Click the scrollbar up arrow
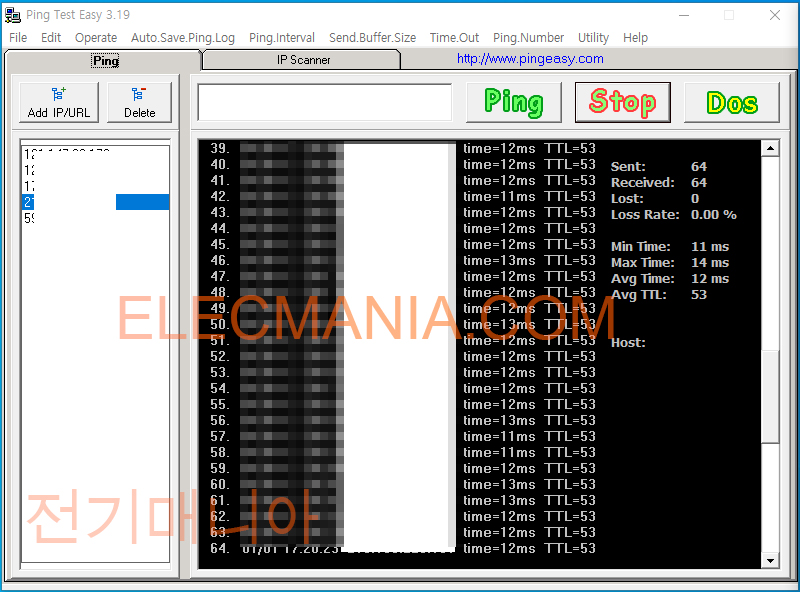This screenshot has height=592, width=800. pyautogui.click(x=771, y=147)
